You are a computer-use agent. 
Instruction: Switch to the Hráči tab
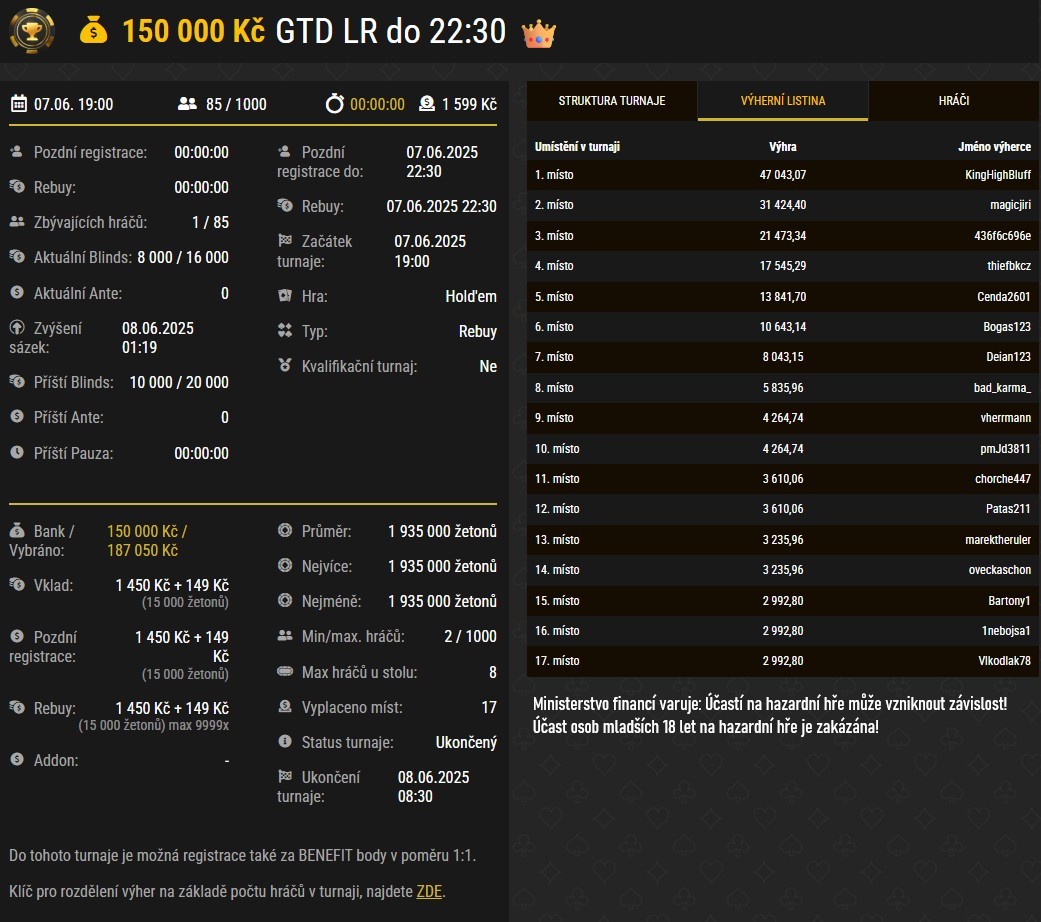[953, 101]
